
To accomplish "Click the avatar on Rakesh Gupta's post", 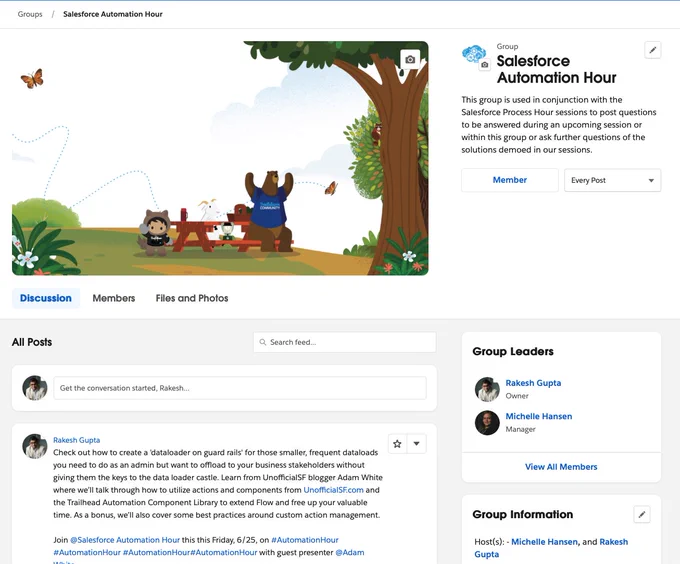I will pos(35,446).
